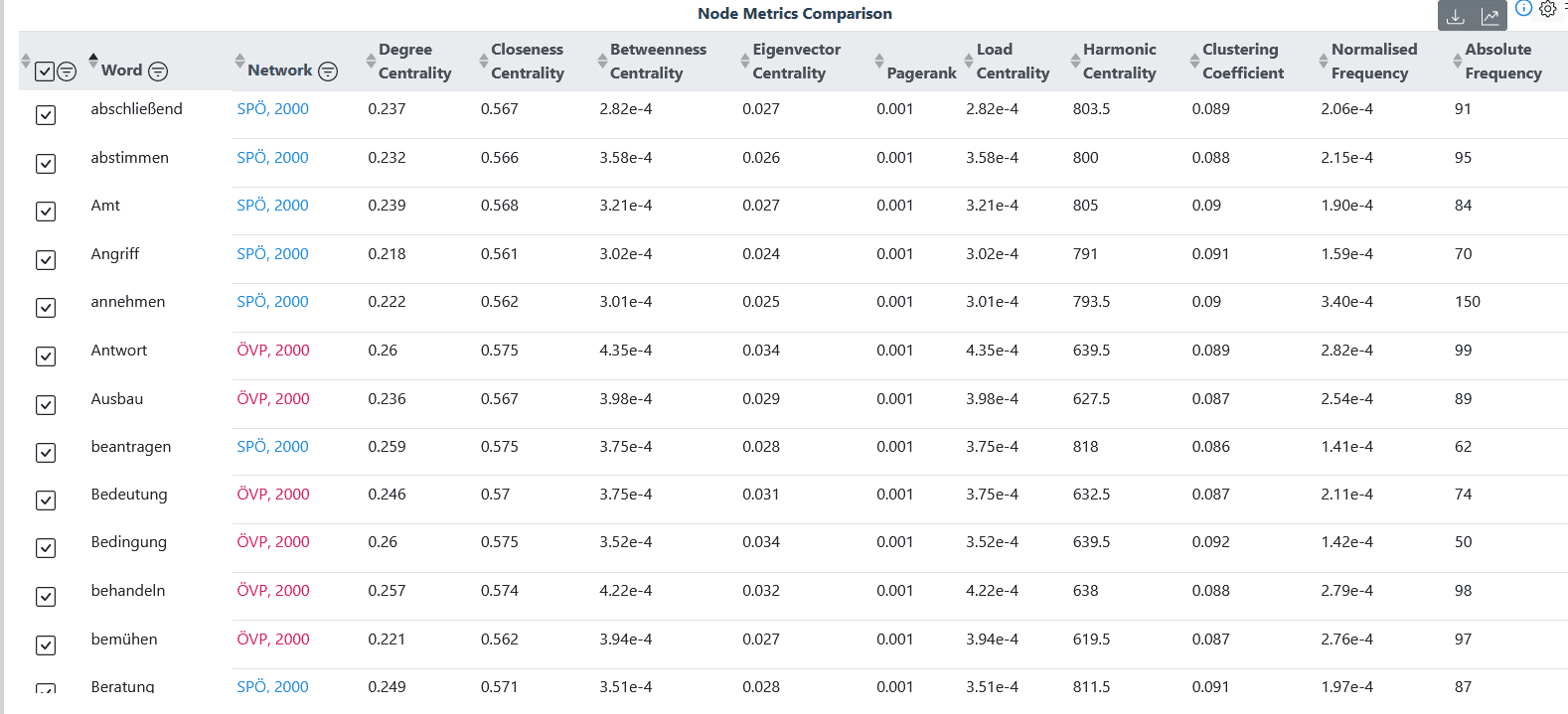Open the SPÖ, 2000 link in the abstimmen row
Image resolution: width=1568 pixels, height=714 pixels.
coord(272,157)
